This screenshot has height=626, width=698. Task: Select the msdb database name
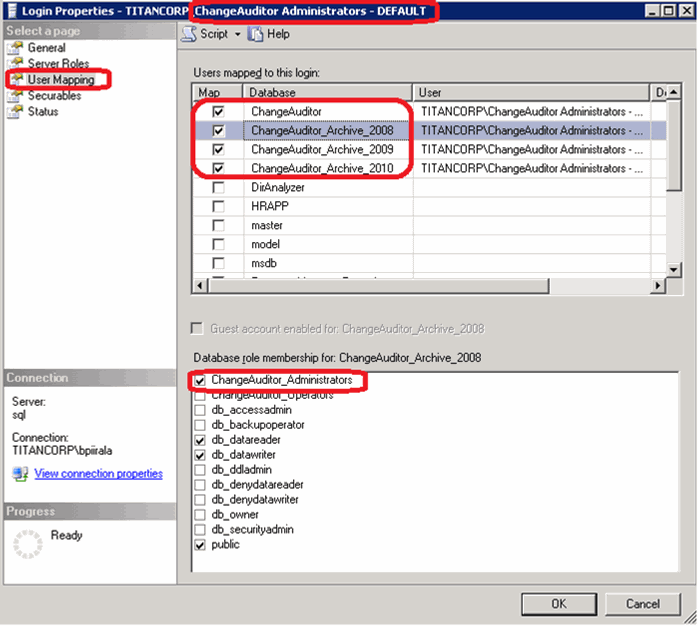264,263
